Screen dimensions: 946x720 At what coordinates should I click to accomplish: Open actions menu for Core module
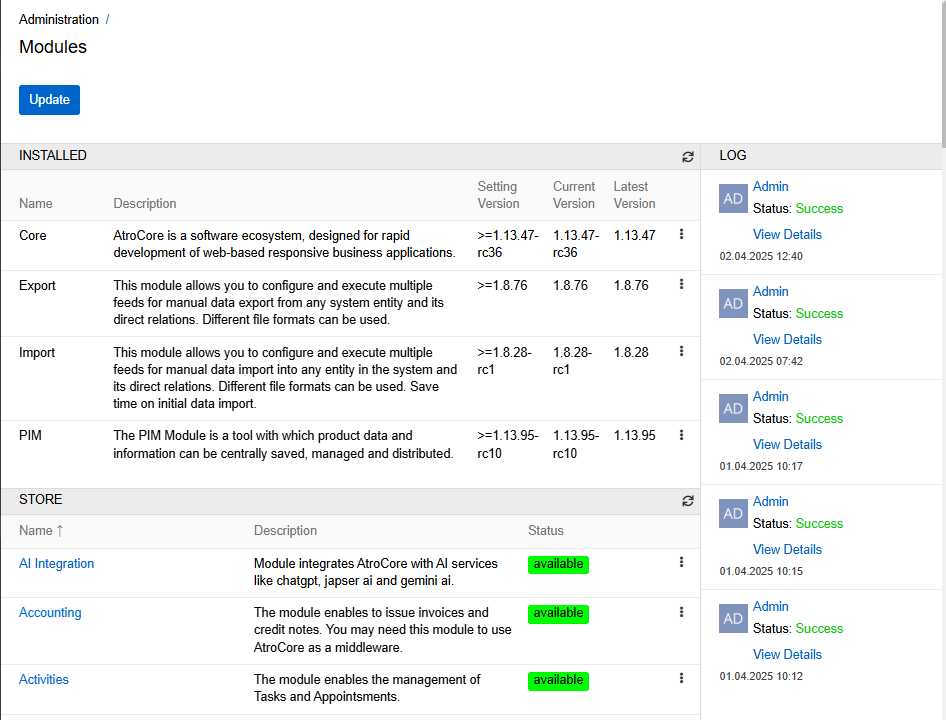coord(681,234)
